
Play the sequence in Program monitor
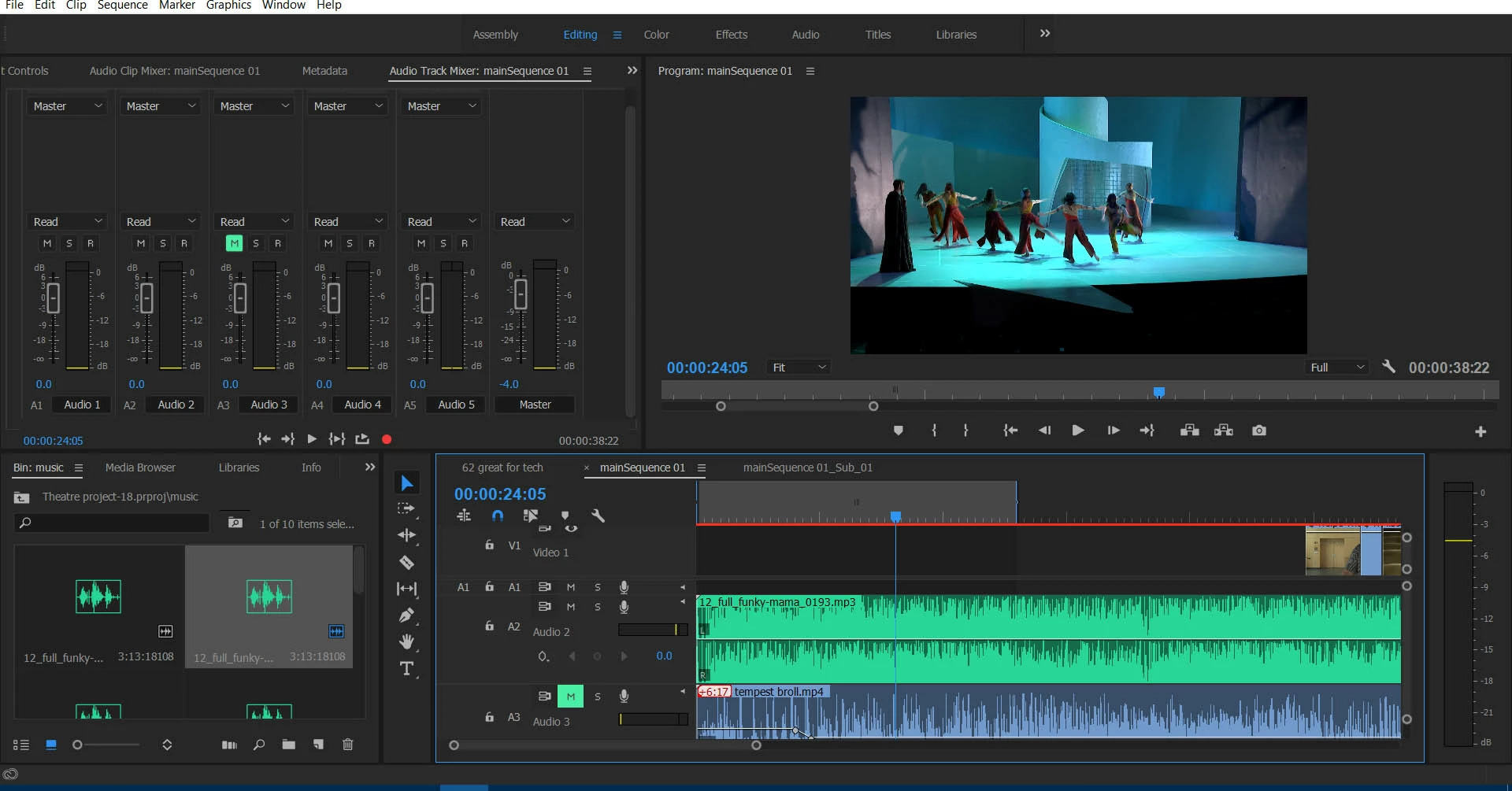[1078, 431]
